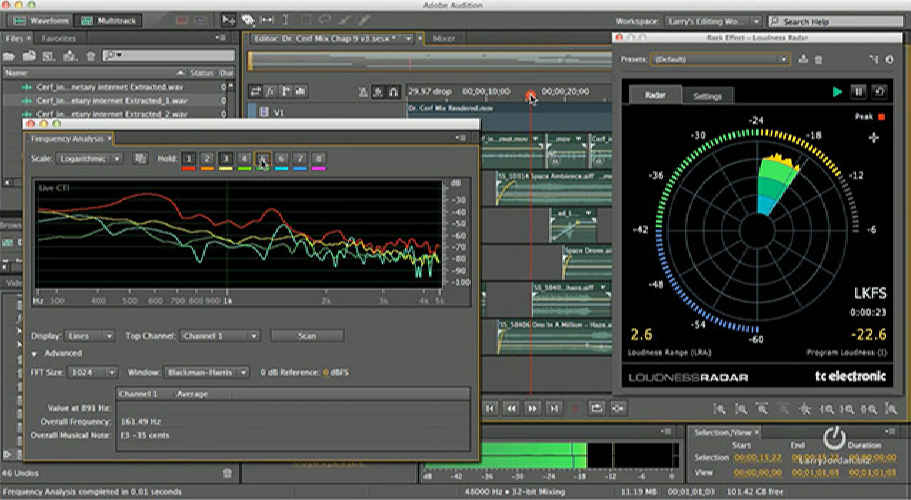Collapse the Advanced section
This screenshot has height=500, width=911.
point(35,353)
